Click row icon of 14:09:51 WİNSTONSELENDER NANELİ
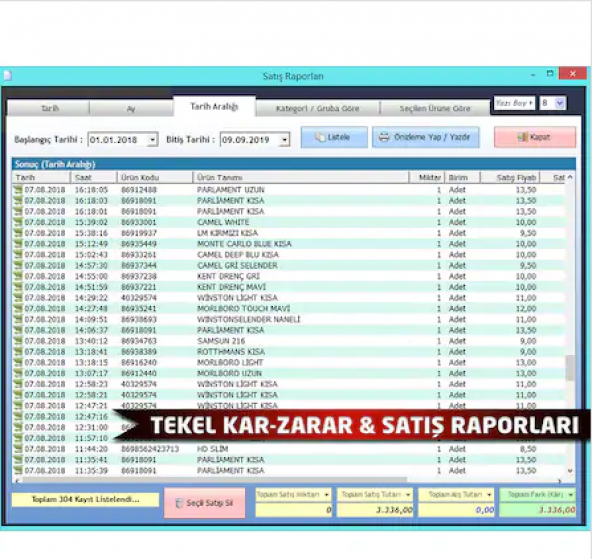 pos(18,319)
